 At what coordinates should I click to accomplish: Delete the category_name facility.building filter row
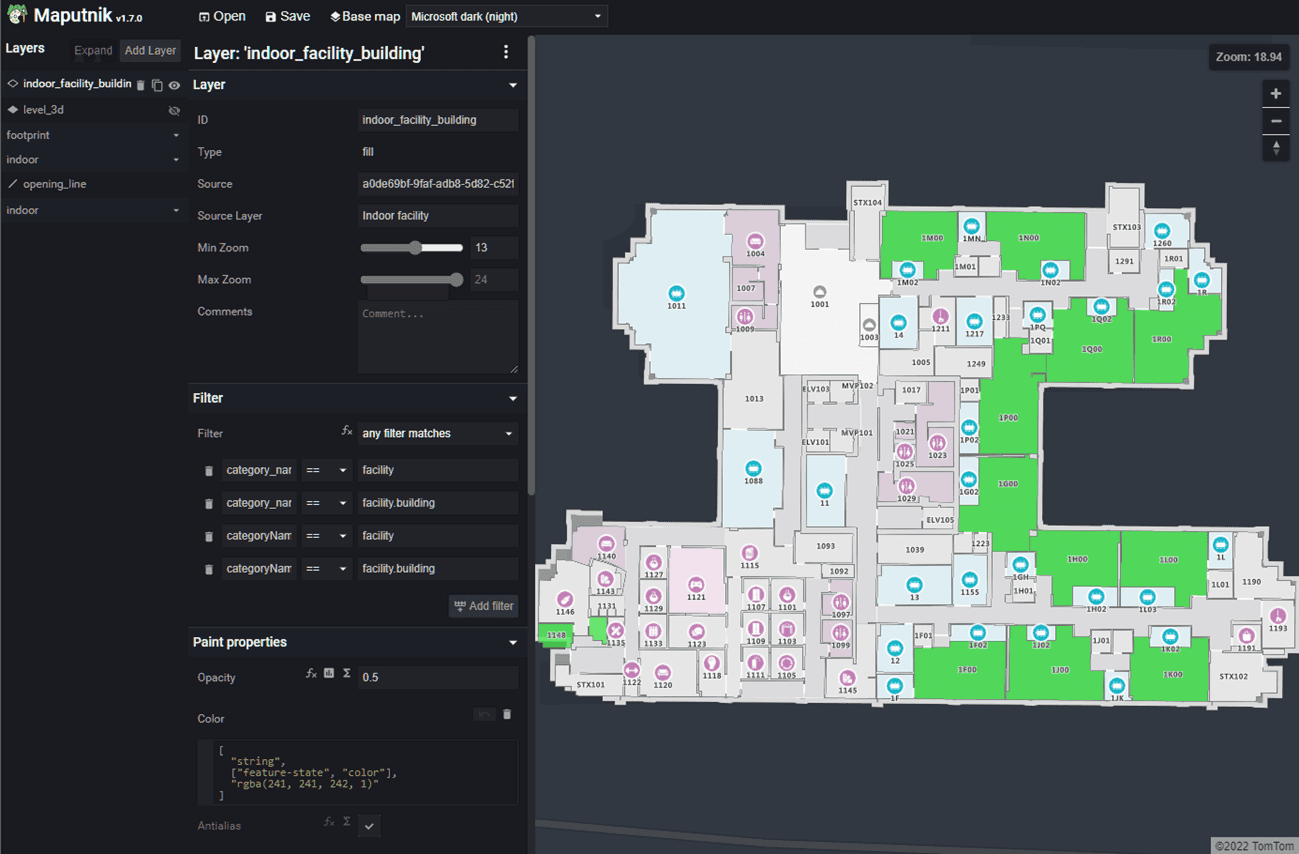[209, 503]
